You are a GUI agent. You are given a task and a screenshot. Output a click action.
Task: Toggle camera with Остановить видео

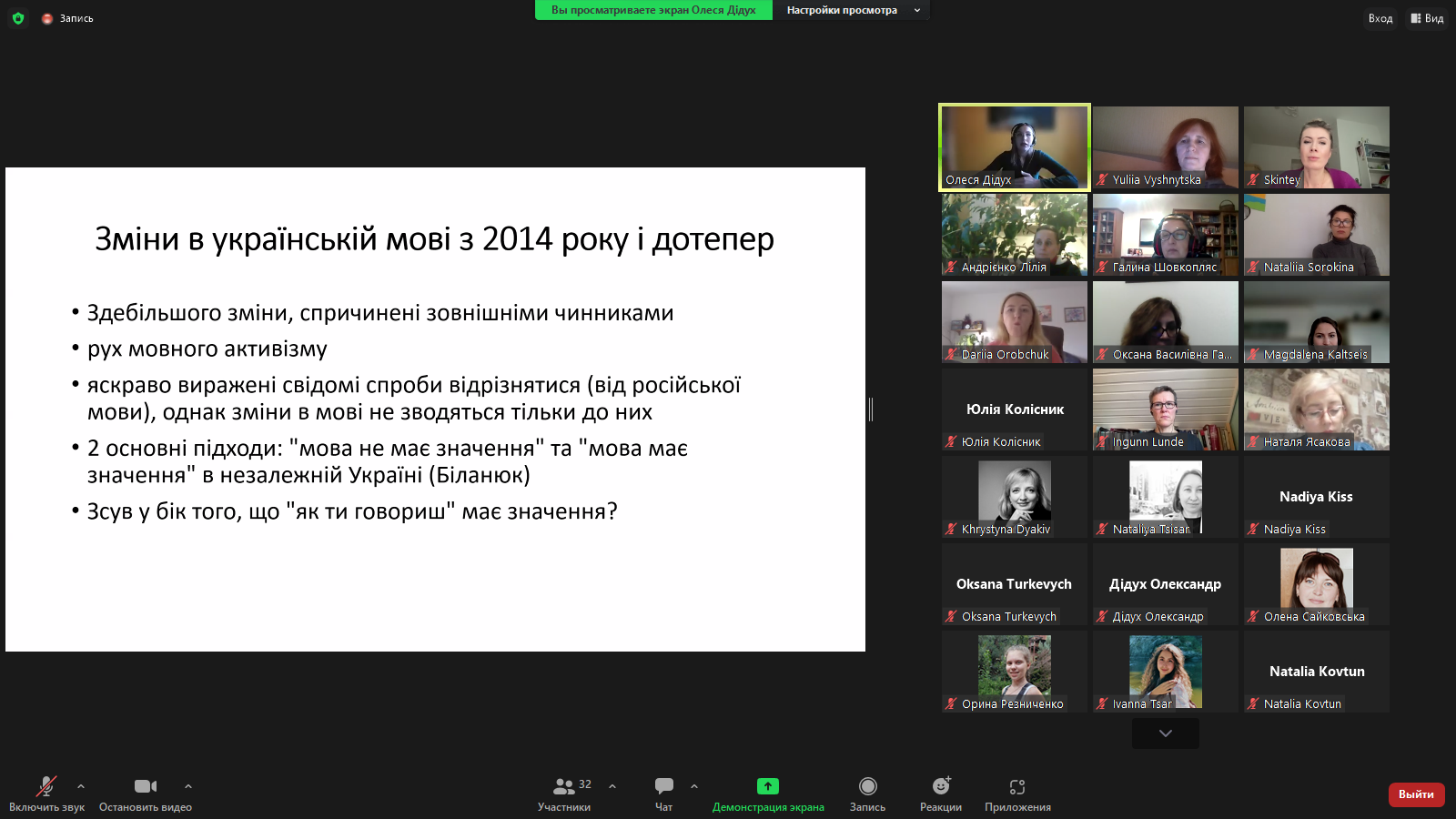[146, 786]
